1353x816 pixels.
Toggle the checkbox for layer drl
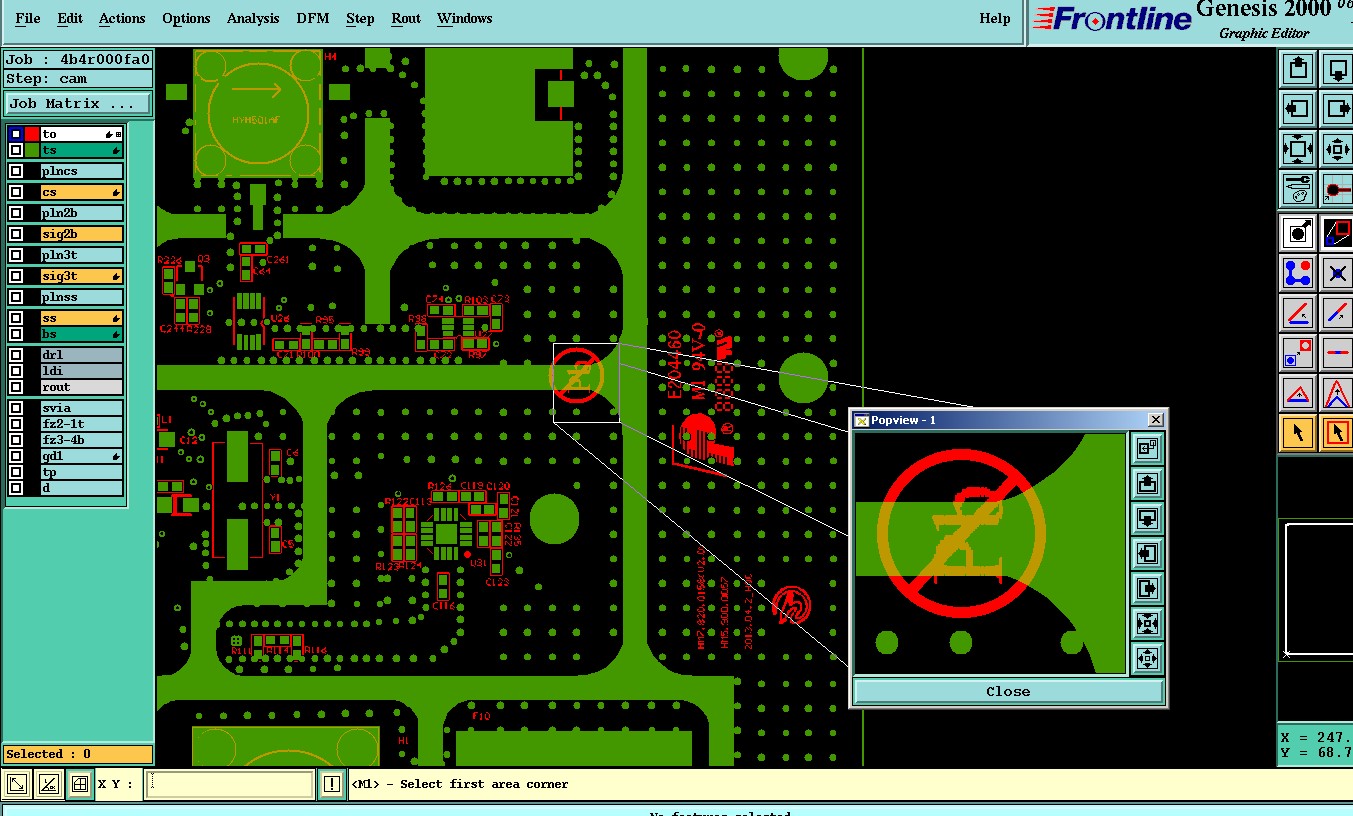pos(16,355)
